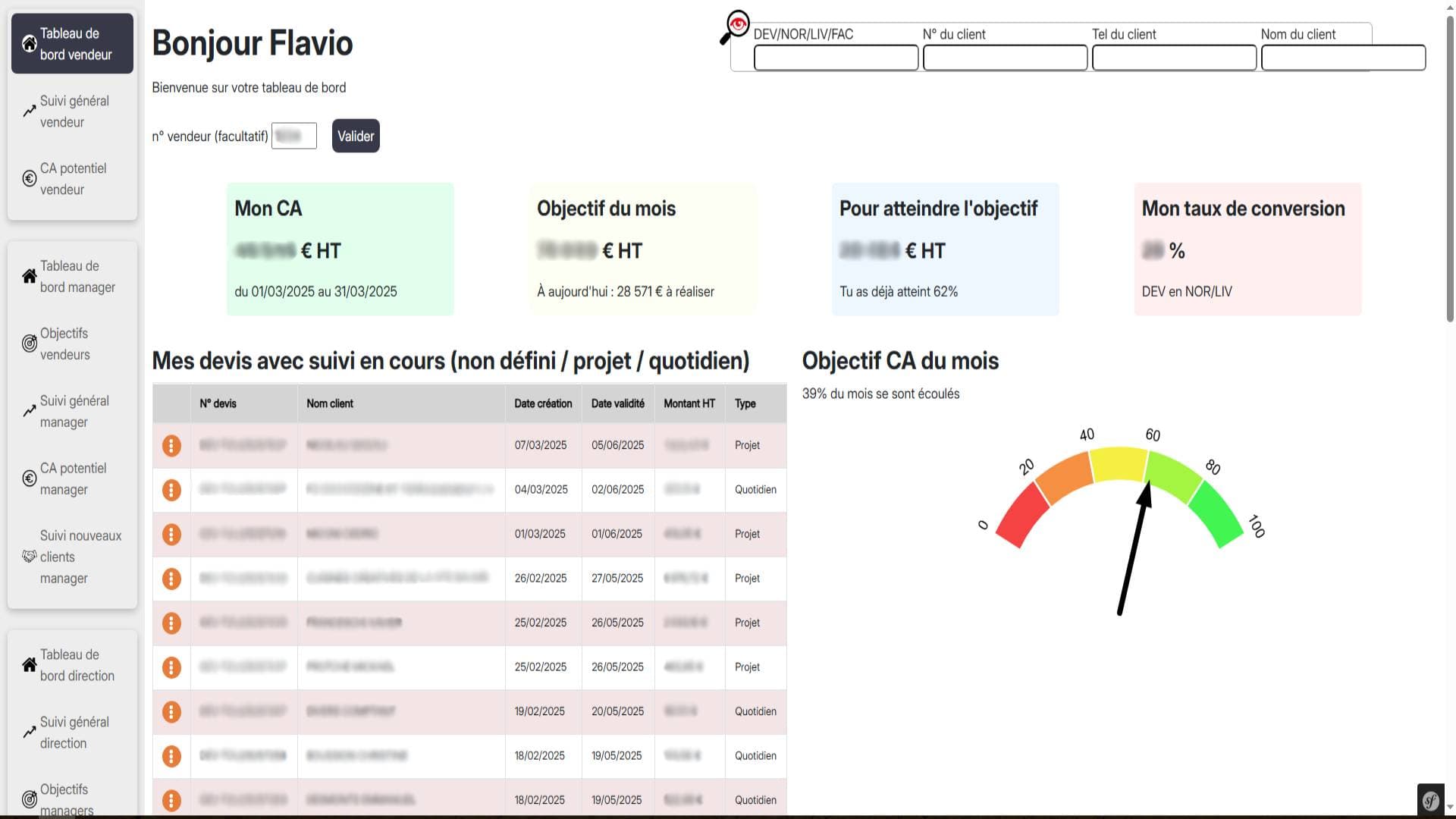Click the trend icon of Suivi général manager
Image resolution: width=1456 pixels, height=819 pixels.
(29, 411)
